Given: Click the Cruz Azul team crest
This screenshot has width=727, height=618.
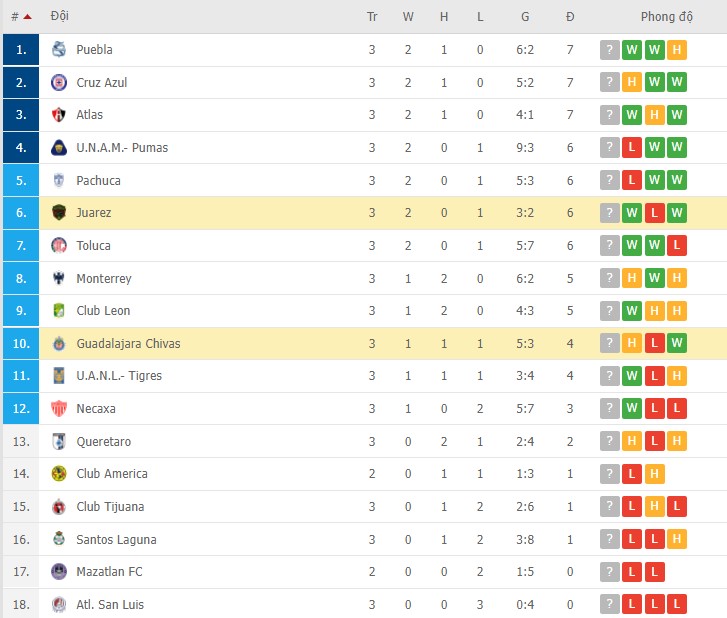Looking at the screenshot, I should (x=58, y=82).
